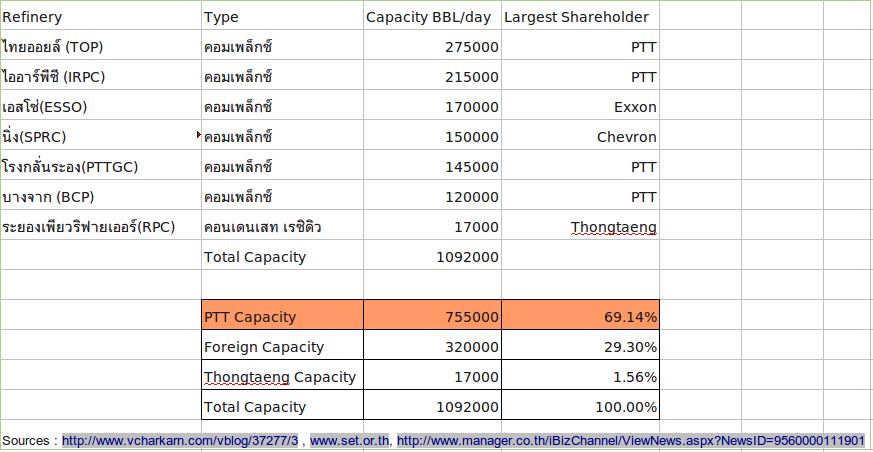Open the manager.co.th ViewNews source link

[x=630, y=441]
